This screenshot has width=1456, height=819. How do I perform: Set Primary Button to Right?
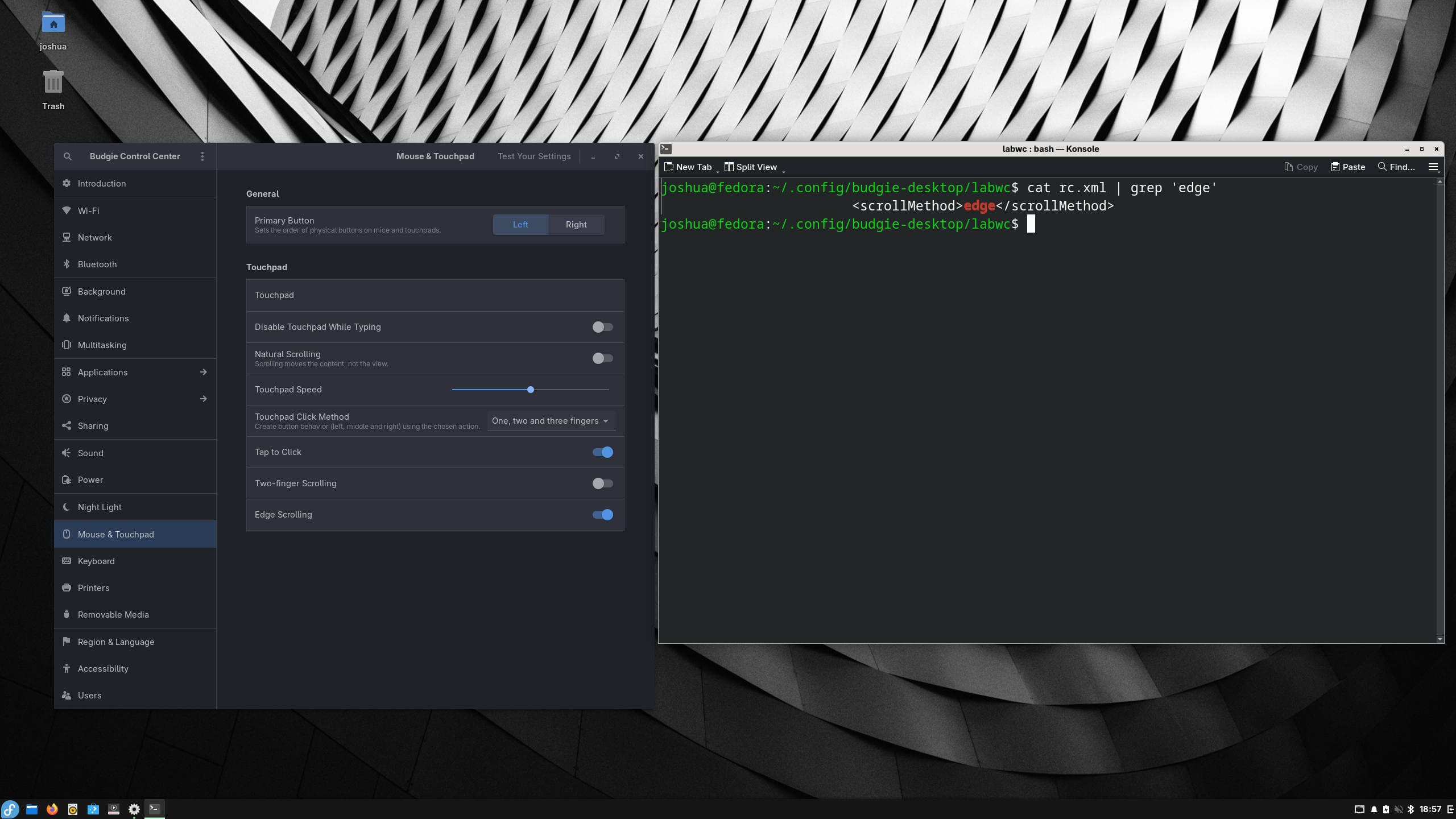click(576, 224)
